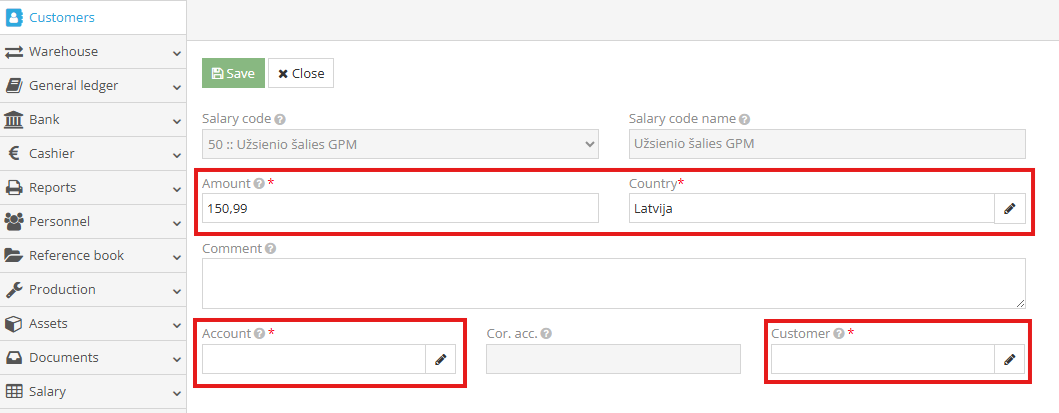Image resolution: width=1059 pixels, height=413 pixels.
Task: Click the Warehouse arrows icon
Action: pos(14,52)
